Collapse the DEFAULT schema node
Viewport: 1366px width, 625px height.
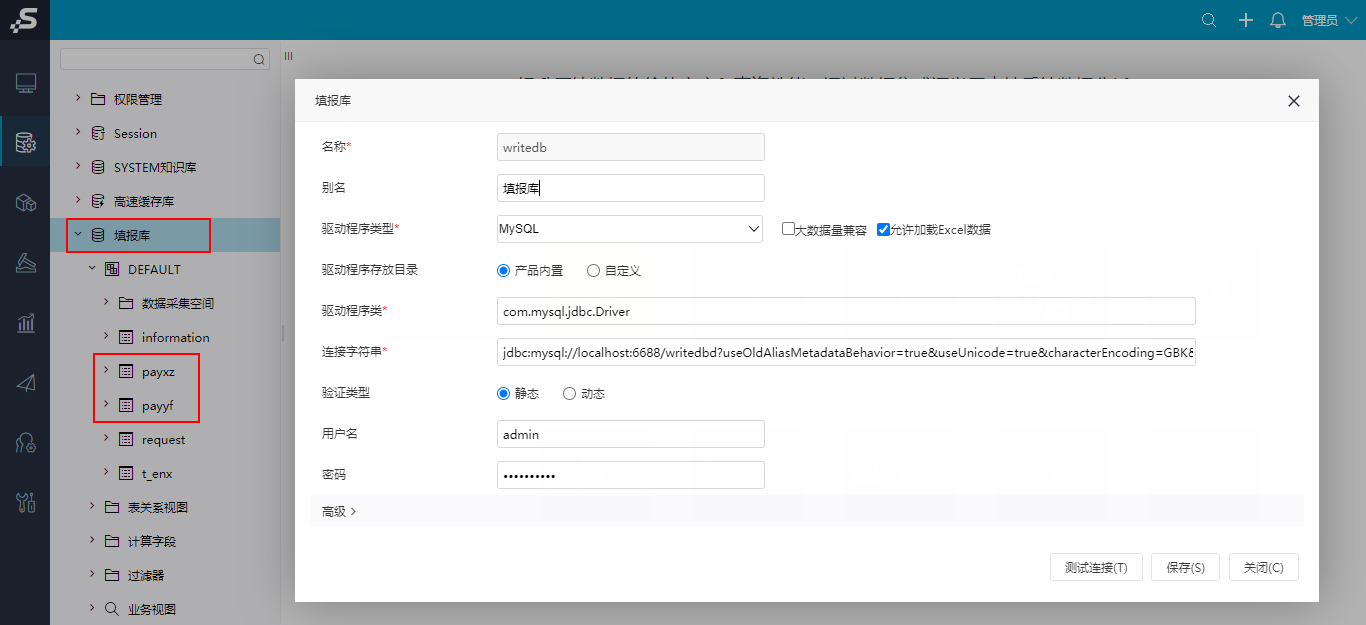[x=92, y=269]
